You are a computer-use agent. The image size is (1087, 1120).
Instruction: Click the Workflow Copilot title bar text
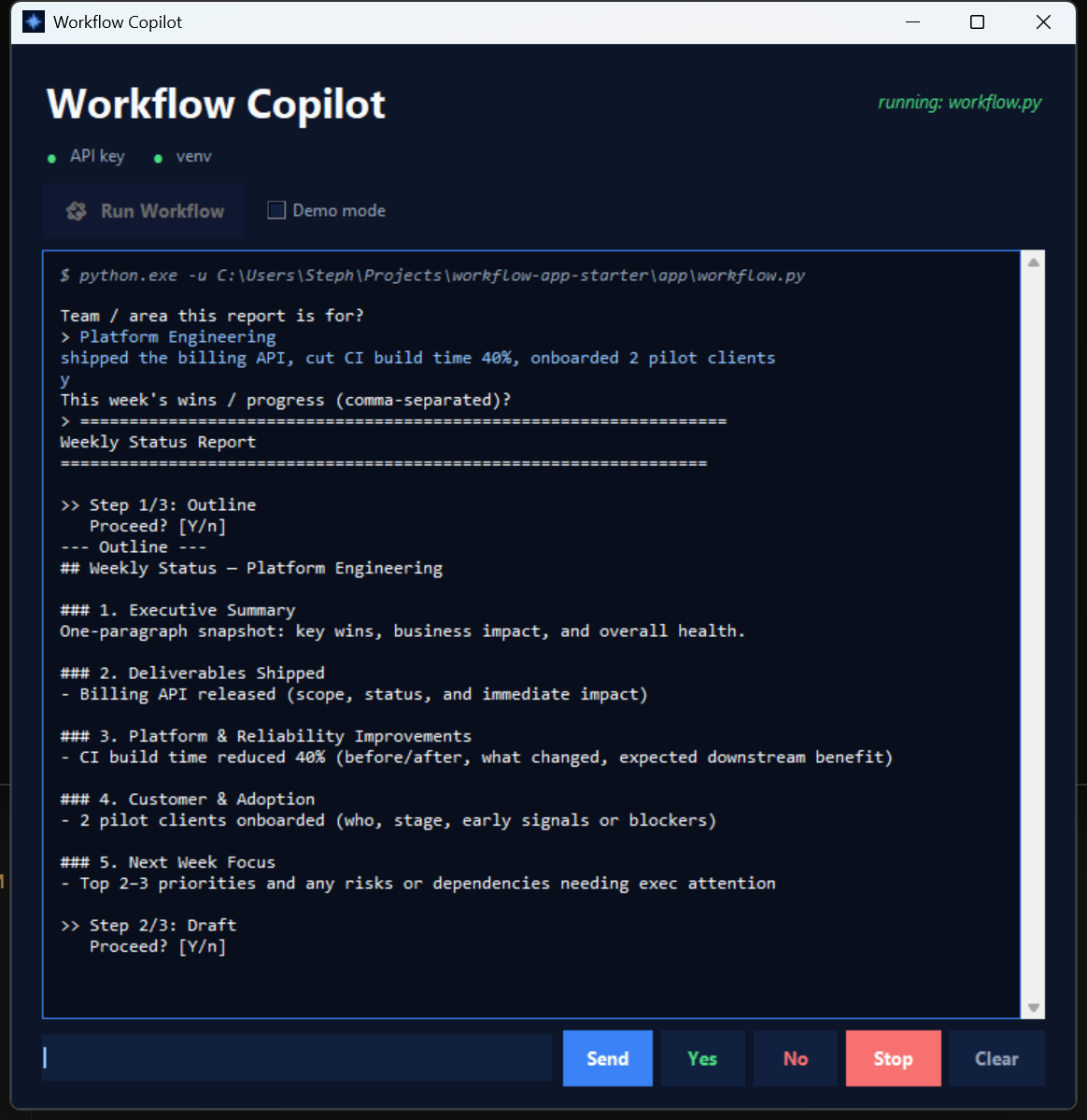118,22
